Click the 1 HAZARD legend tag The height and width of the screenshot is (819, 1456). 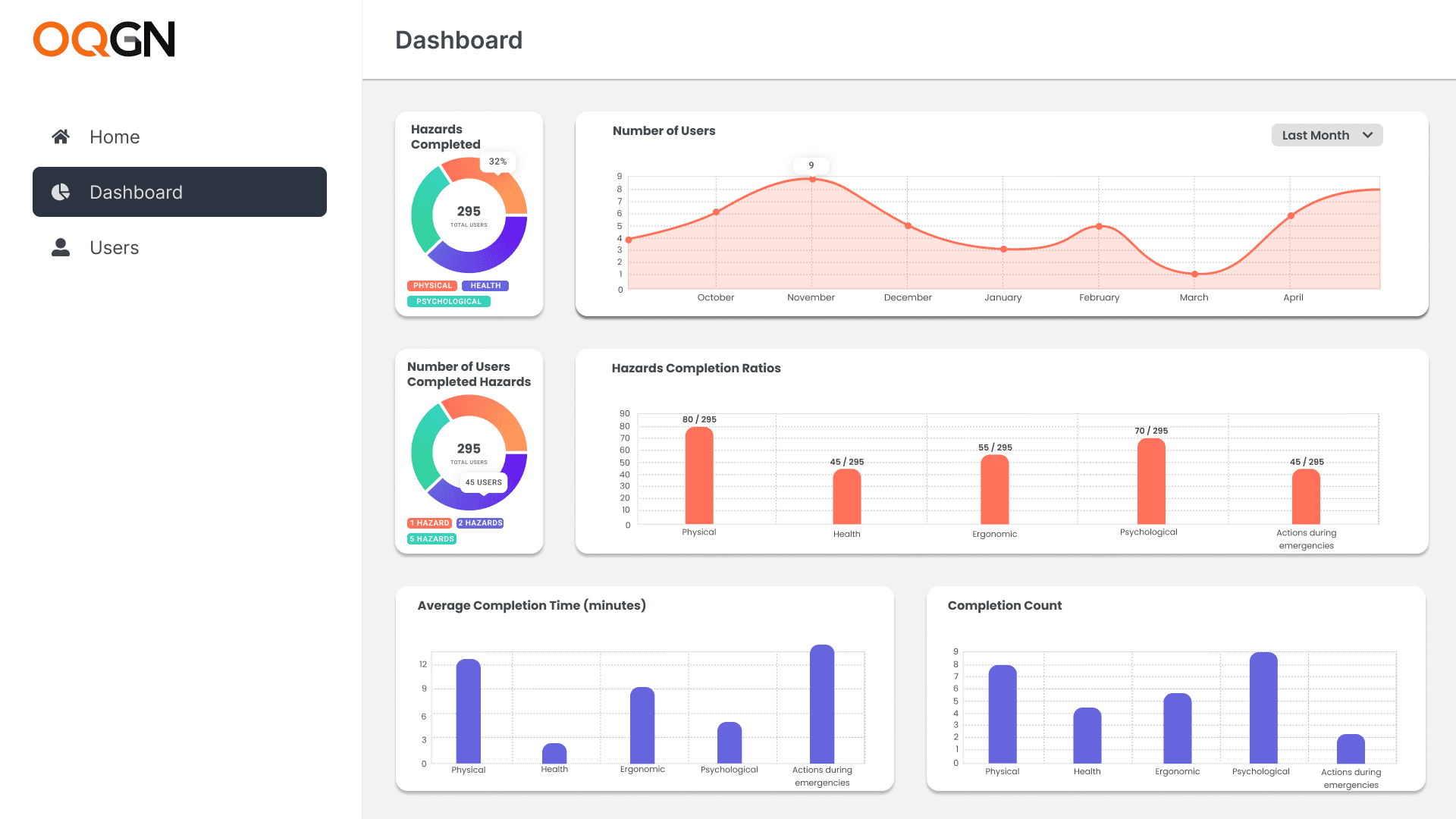[x=430, y=523]
